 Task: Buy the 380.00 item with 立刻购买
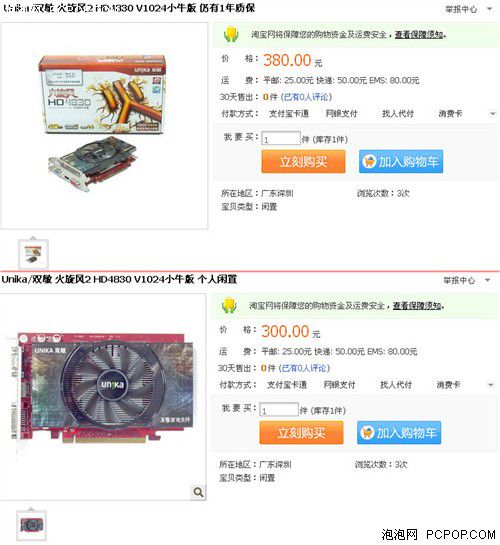tap(303, 161)
